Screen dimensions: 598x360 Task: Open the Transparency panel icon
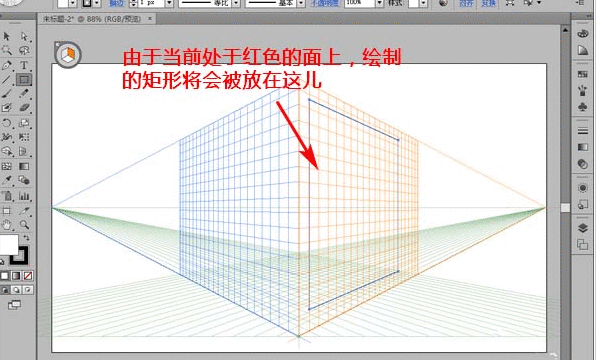tap(582, 164)
